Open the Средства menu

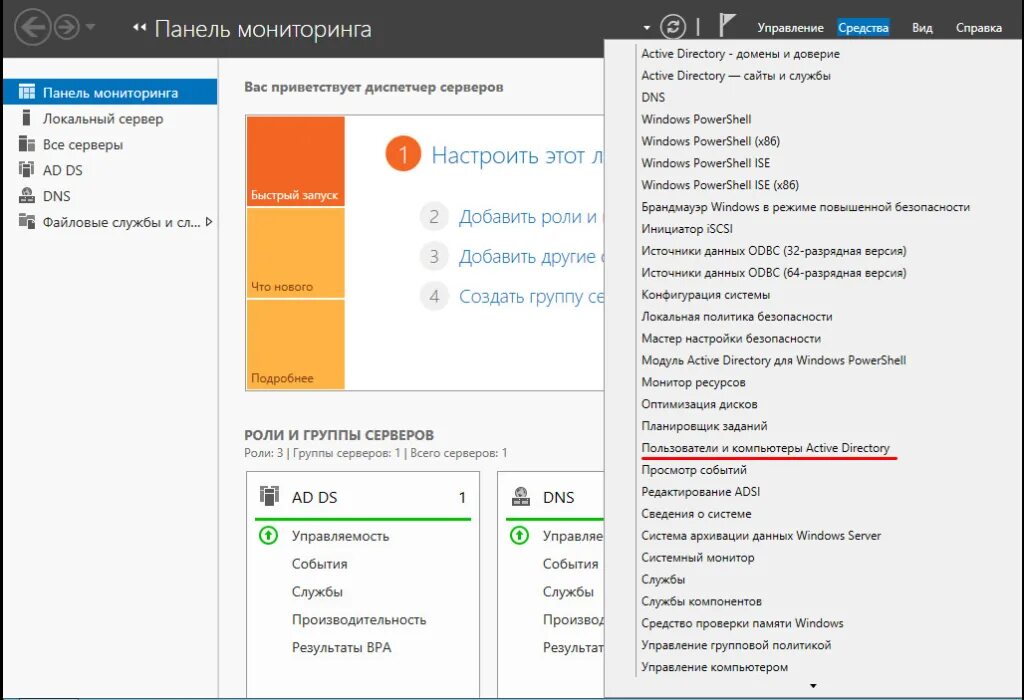(863, 27)
